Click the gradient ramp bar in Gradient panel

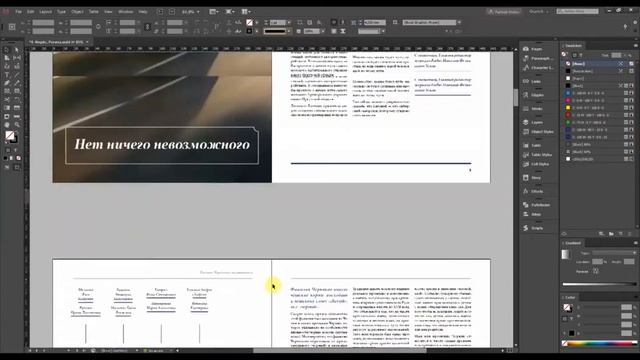pyautogui.click(x=599, y=284)
